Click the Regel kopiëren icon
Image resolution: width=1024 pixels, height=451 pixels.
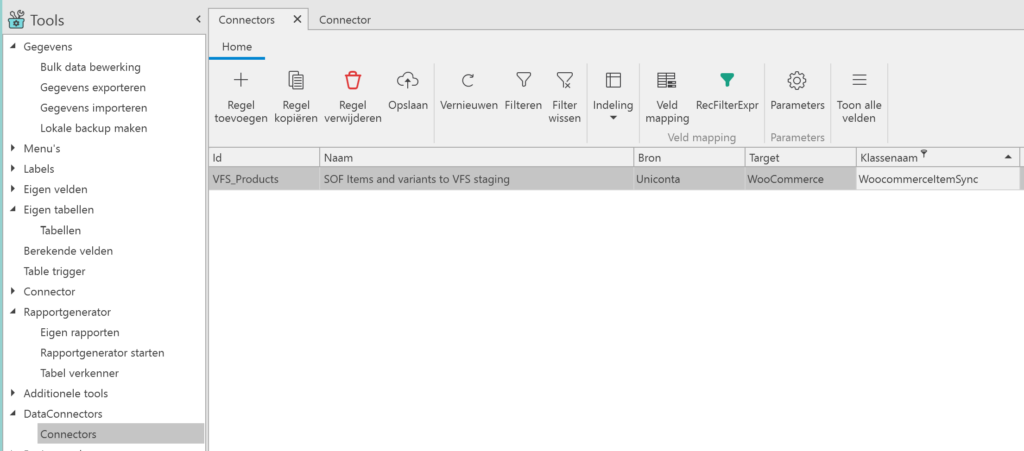tap(296, 81)
